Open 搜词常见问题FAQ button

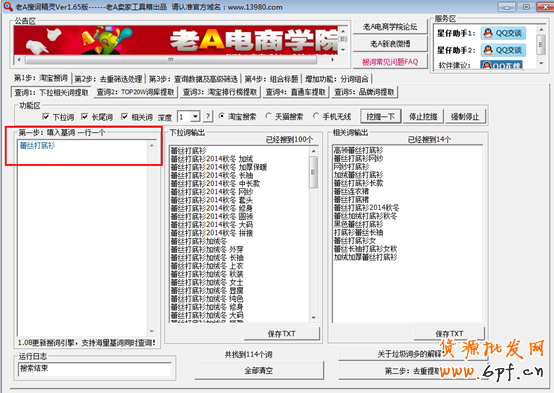click(390, 62)
